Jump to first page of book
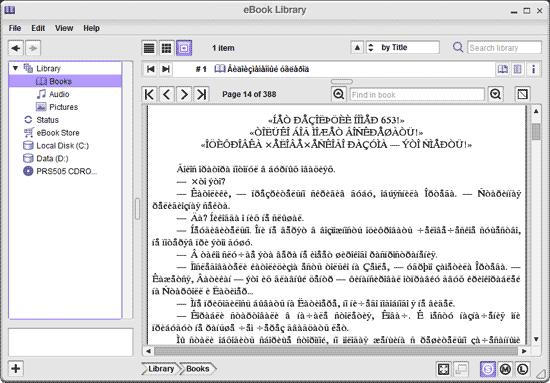This screenshot has width=550, height=383. (149, 94)
